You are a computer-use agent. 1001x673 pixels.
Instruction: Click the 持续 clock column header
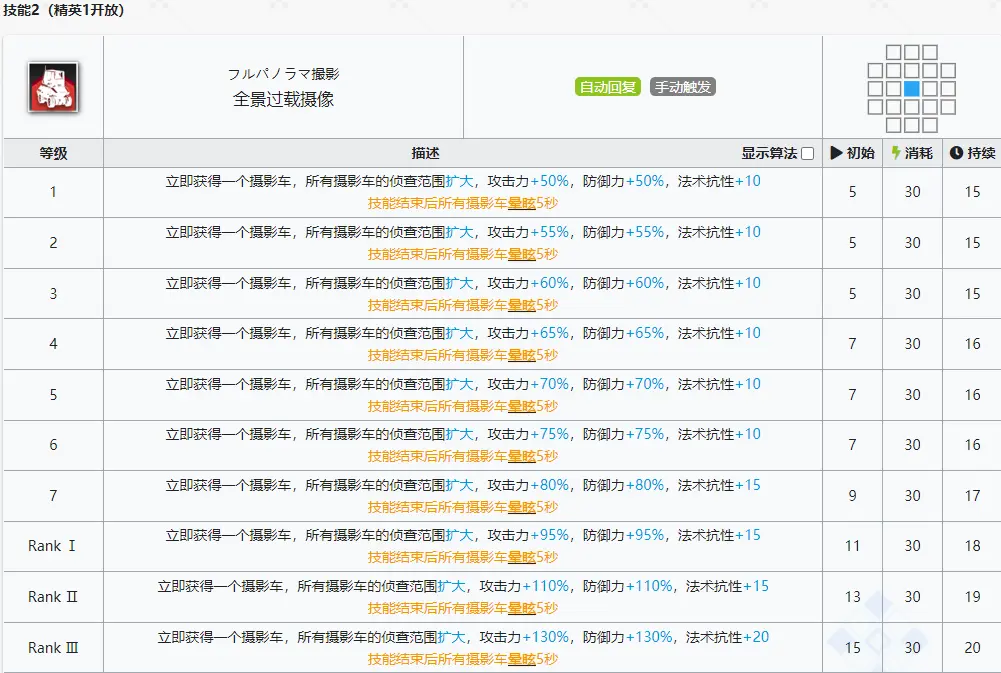(x=972, y=153)
